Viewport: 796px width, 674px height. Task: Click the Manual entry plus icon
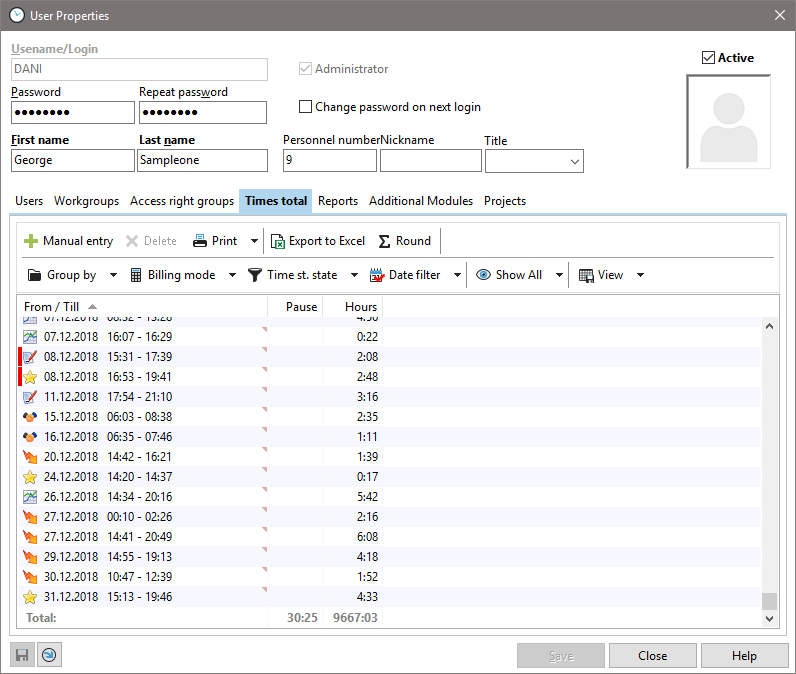pos(31,241)
